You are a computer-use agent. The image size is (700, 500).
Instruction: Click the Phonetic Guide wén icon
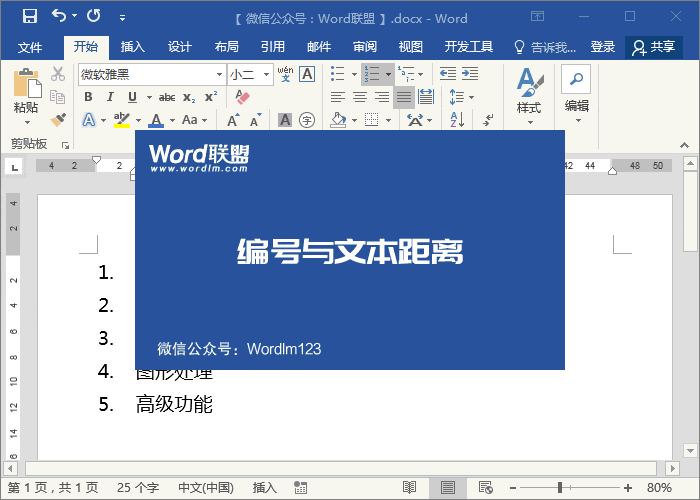point(286,74)
